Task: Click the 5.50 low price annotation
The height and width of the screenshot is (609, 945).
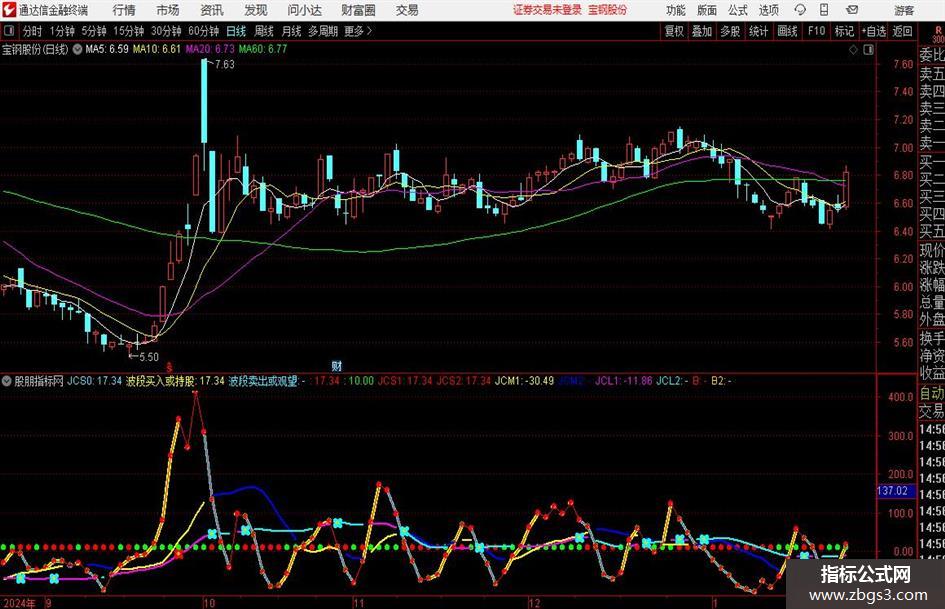Action: click(x=149, y=357)
